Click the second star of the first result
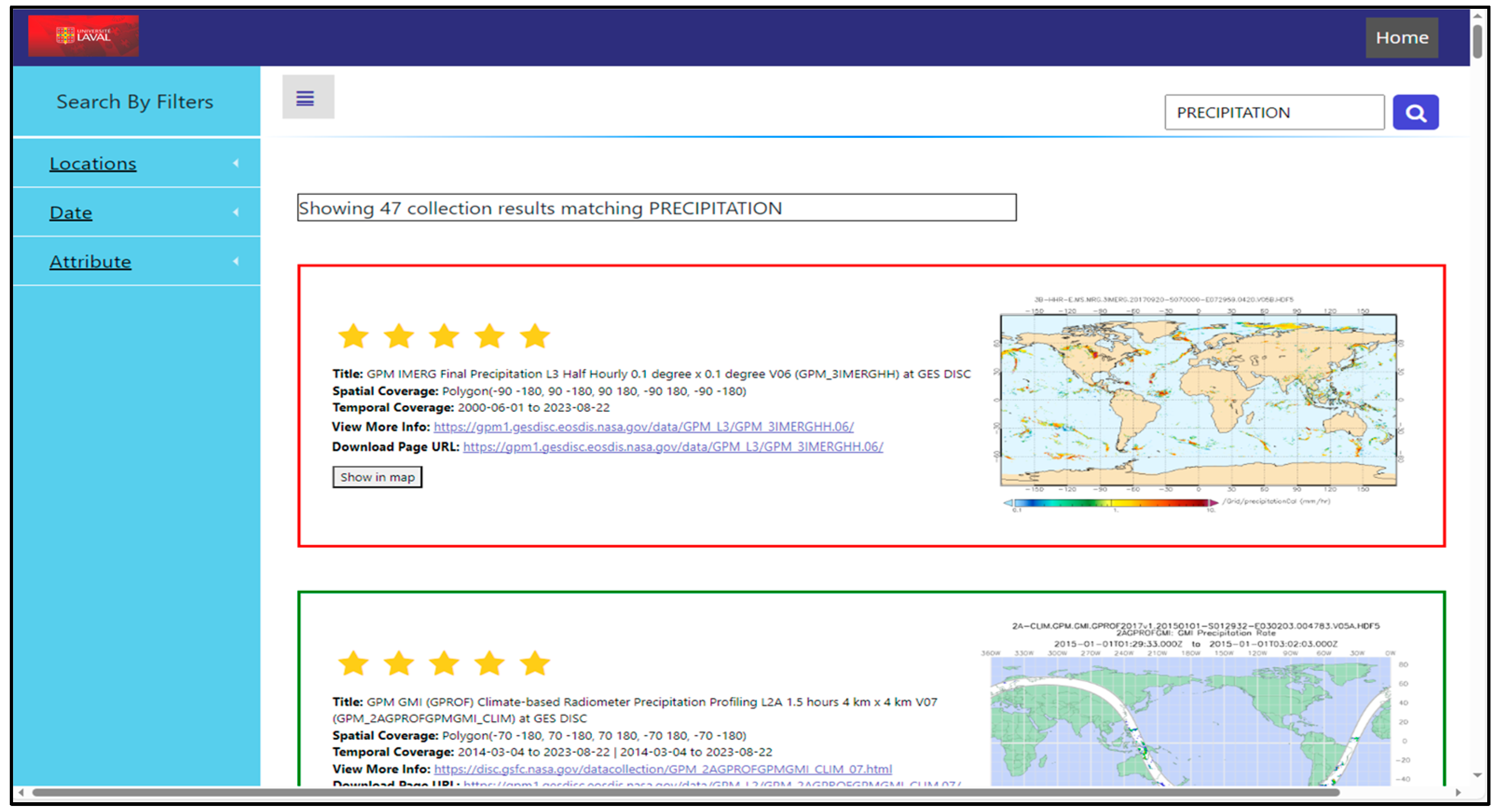 [x=399, y=336]
